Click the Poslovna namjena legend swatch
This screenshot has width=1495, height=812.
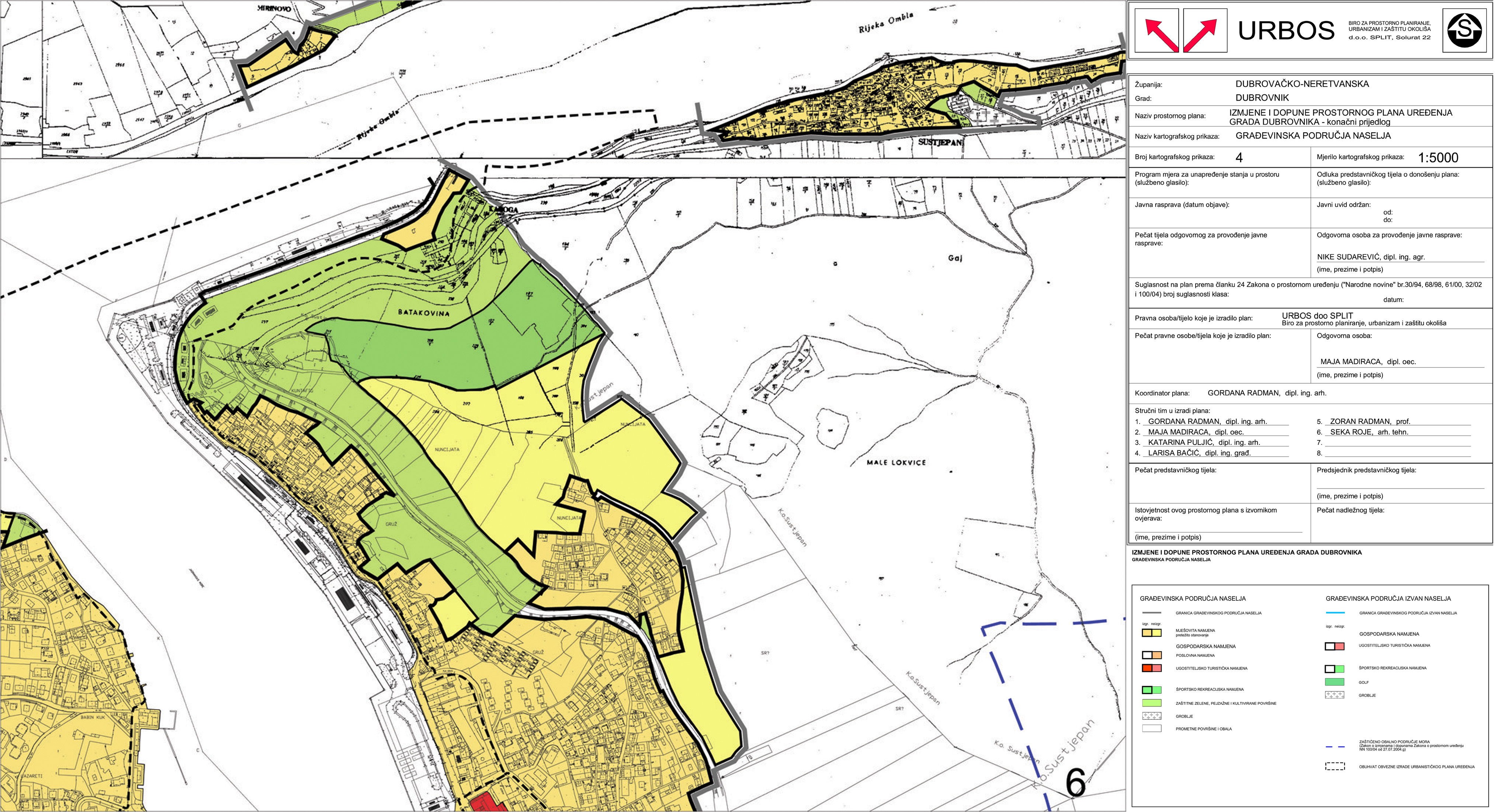pos(1151,655)
